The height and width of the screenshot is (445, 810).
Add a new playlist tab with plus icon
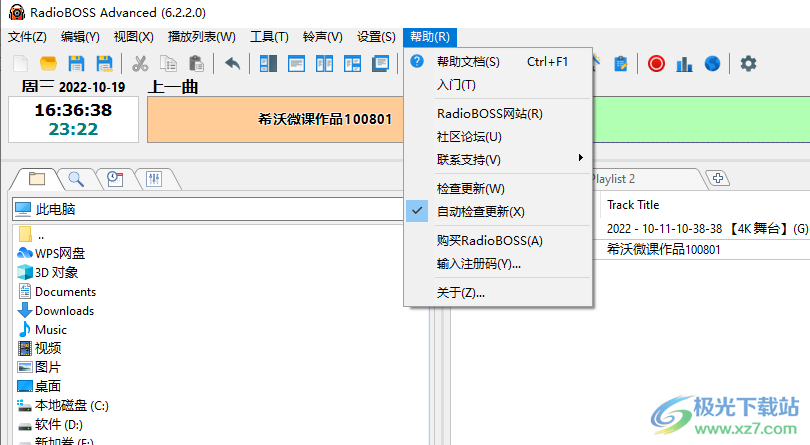(x=718, y=178)
